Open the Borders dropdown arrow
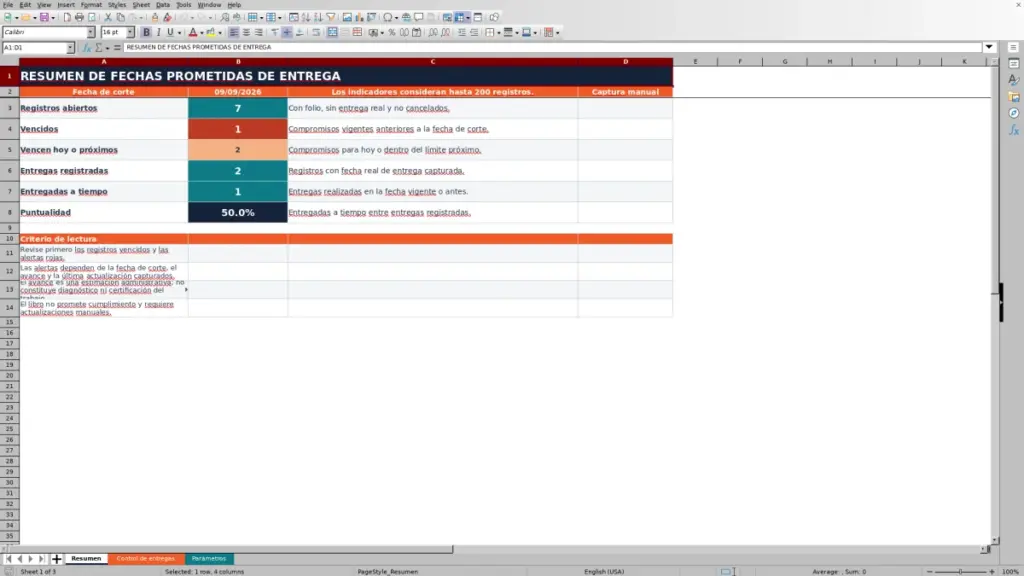 pos(499,33)
